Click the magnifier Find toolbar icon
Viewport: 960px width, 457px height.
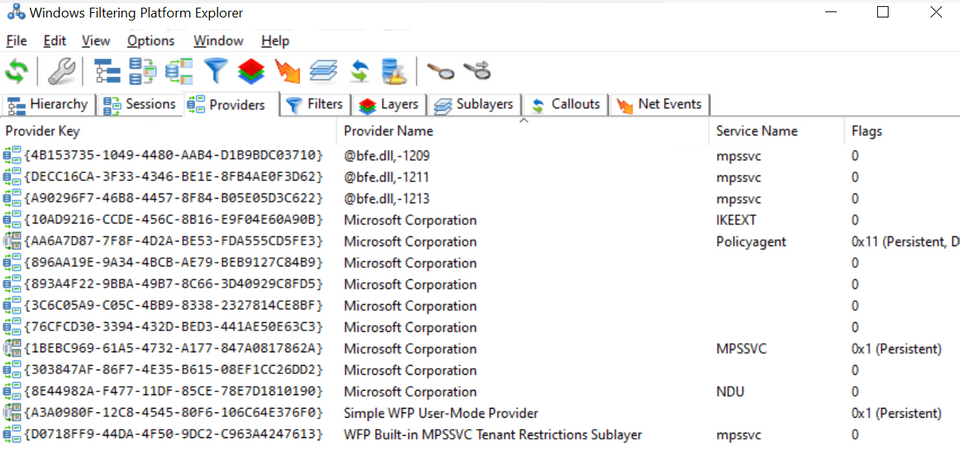click(x=441, y=72)
